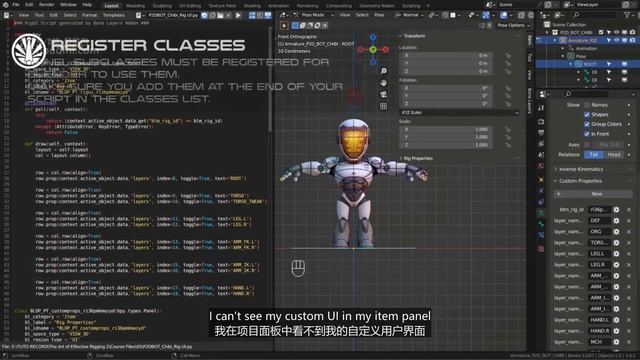Open the Pose menu in viewport header
Viewport: 640px width, 360px height.
(x=379, y=15)
